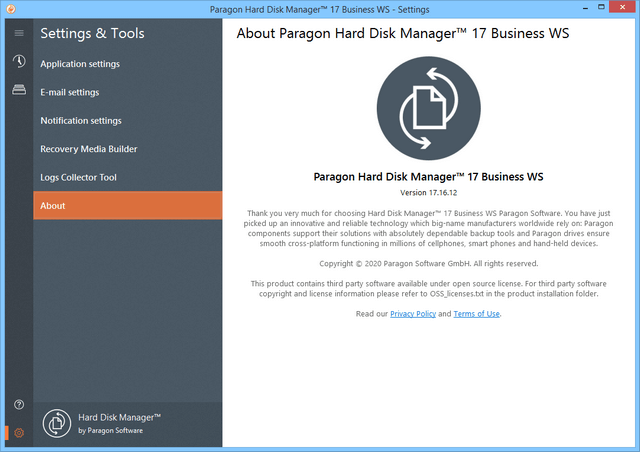Maximize the Settings window
Screen dimensions: 640x452
pos(601,7)
